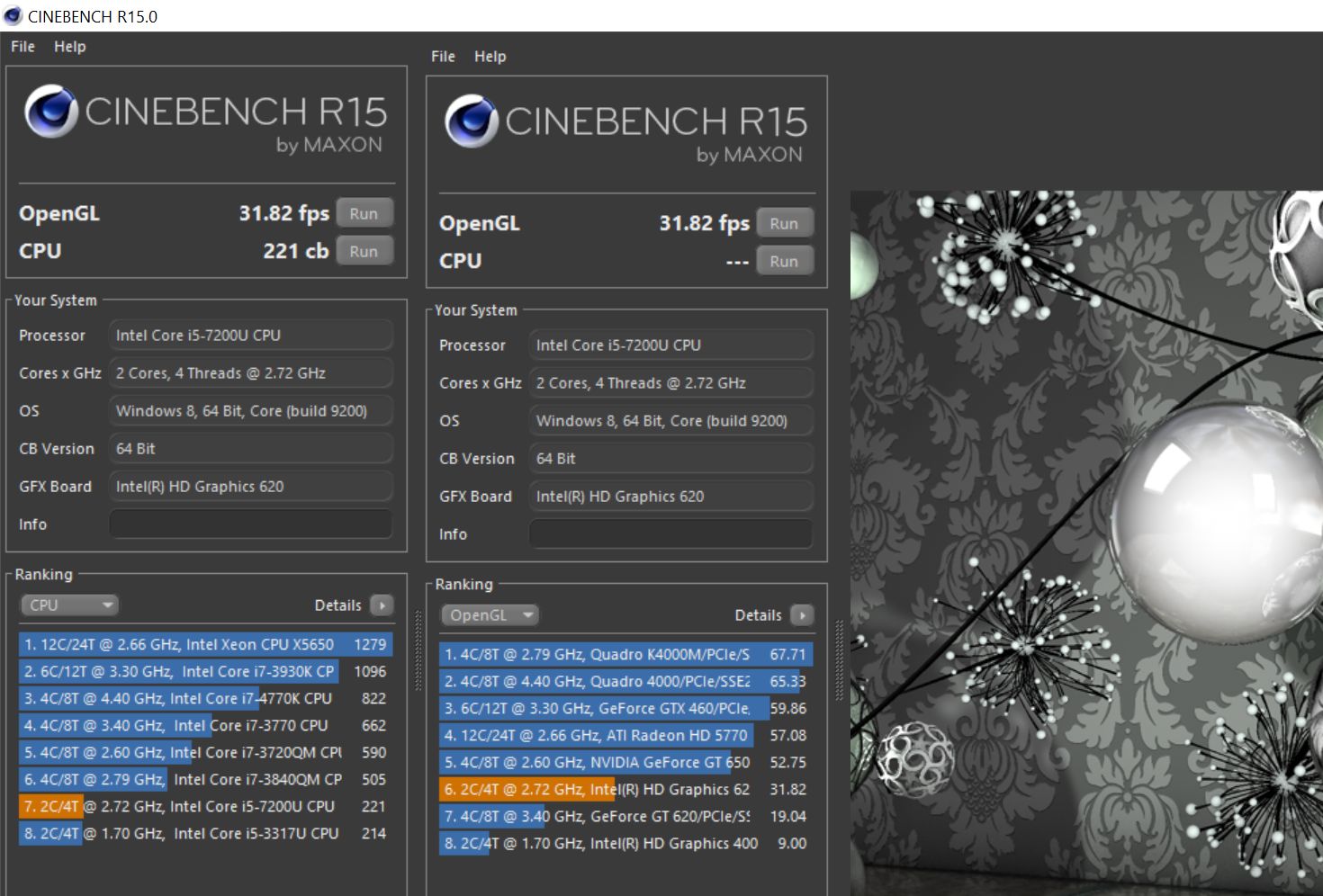Run the CPU benchmark showing 221 cb
The width and height of the screenshot is (1323, 896).
pos(364,252)
